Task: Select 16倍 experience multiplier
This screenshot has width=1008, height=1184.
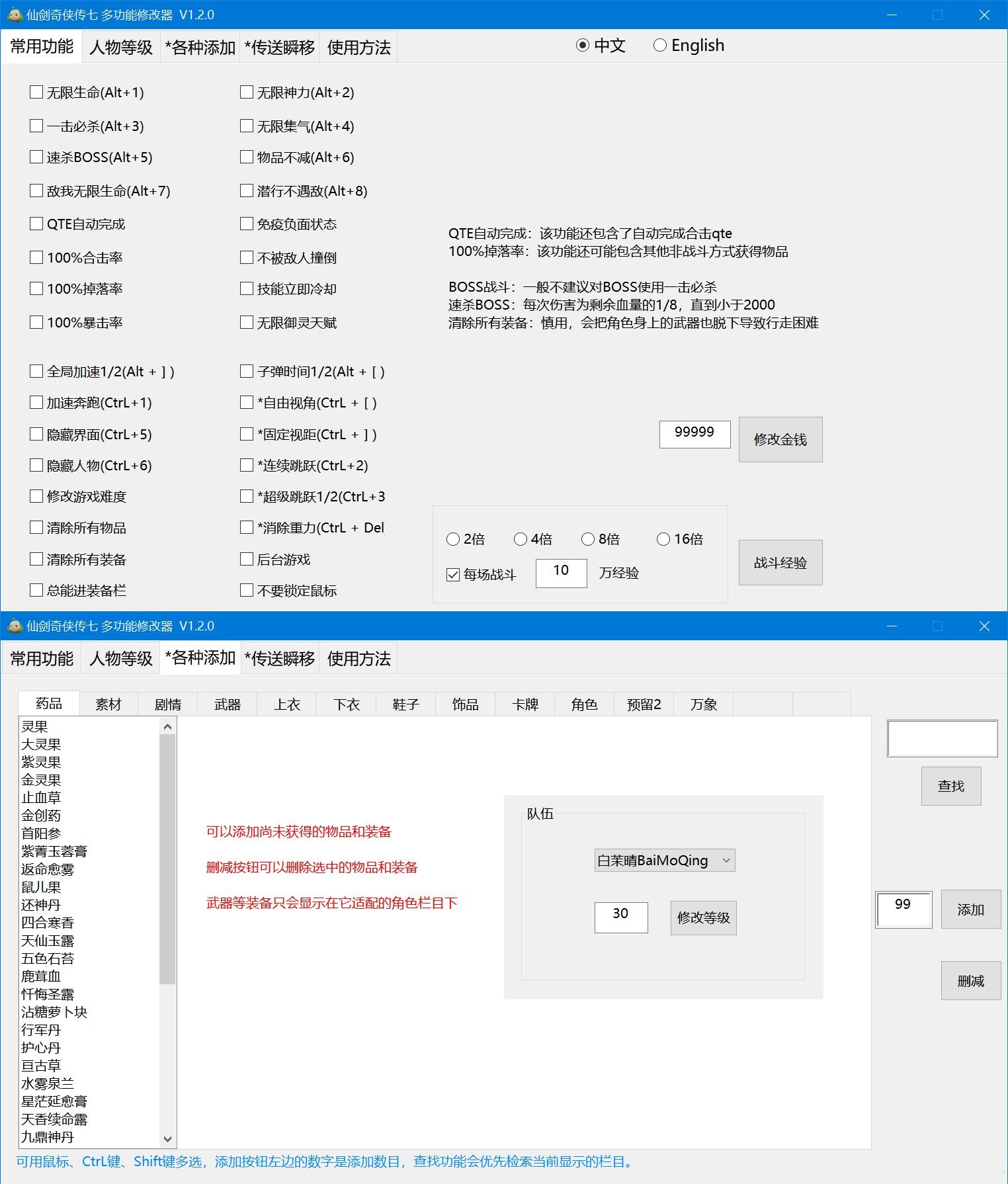Action: pos(663,539)
